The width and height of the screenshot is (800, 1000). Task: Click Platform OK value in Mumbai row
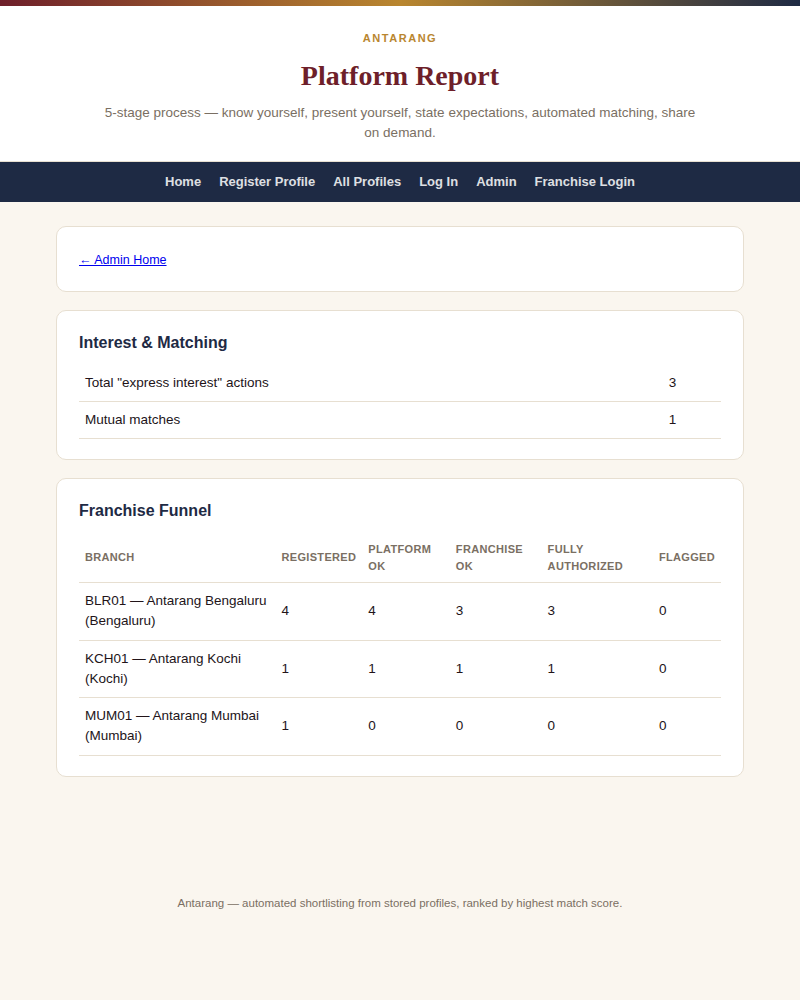point(372,726)
